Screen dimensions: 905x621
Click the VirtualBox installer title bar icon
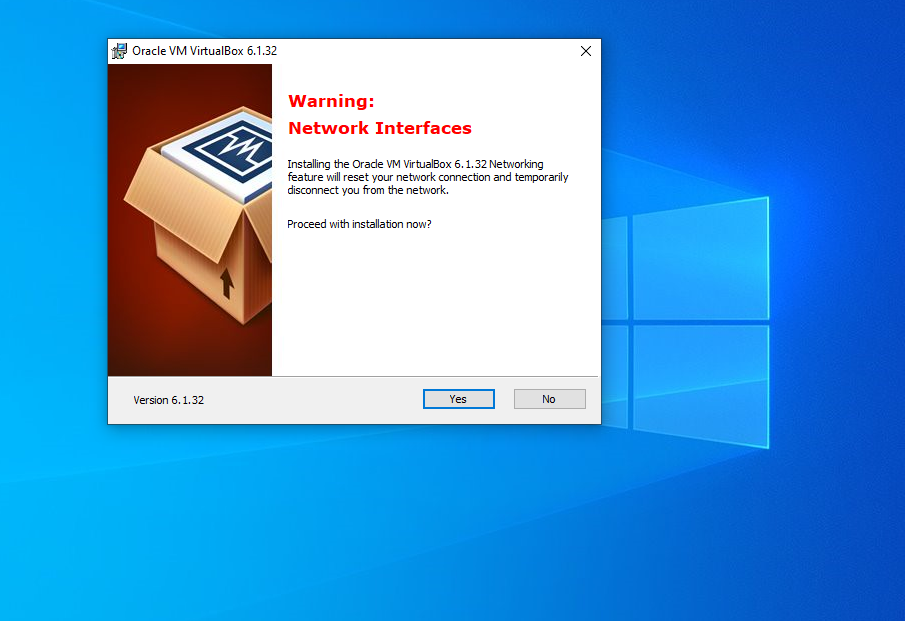pos(119,51)
